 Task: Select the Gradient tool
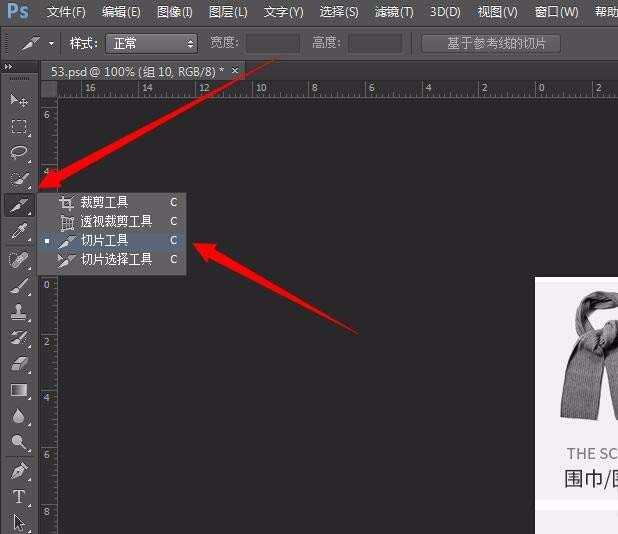[x=18, y=390]
